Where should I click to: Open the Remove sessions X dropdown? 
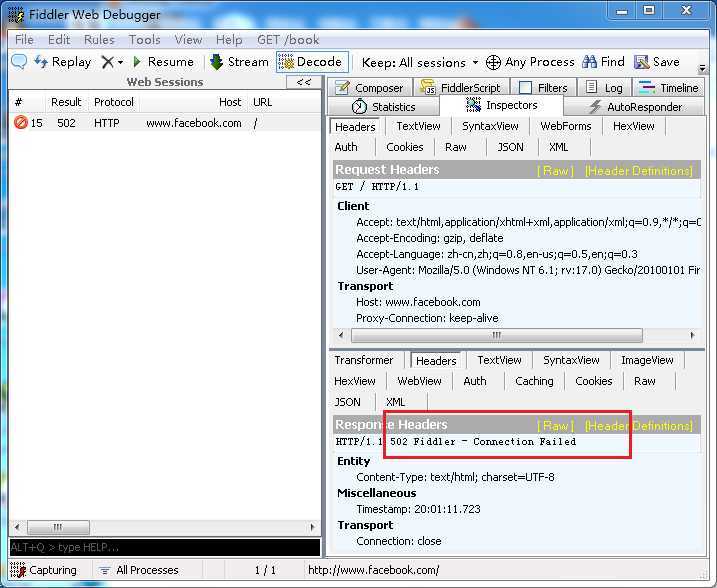click(112, 62)
